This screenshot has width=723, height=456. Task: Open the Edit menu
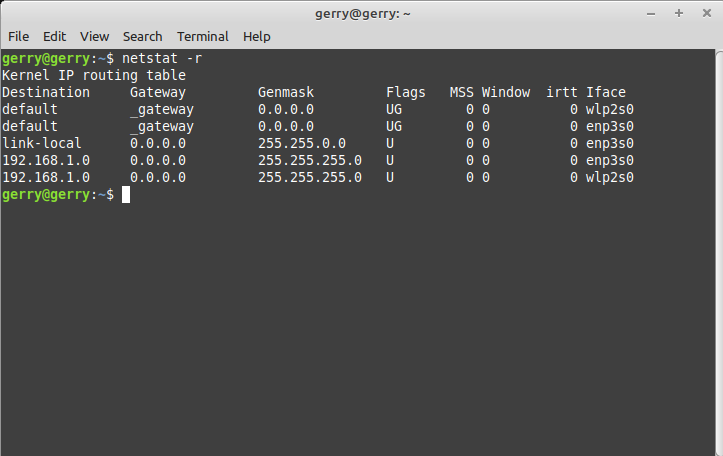55,36
